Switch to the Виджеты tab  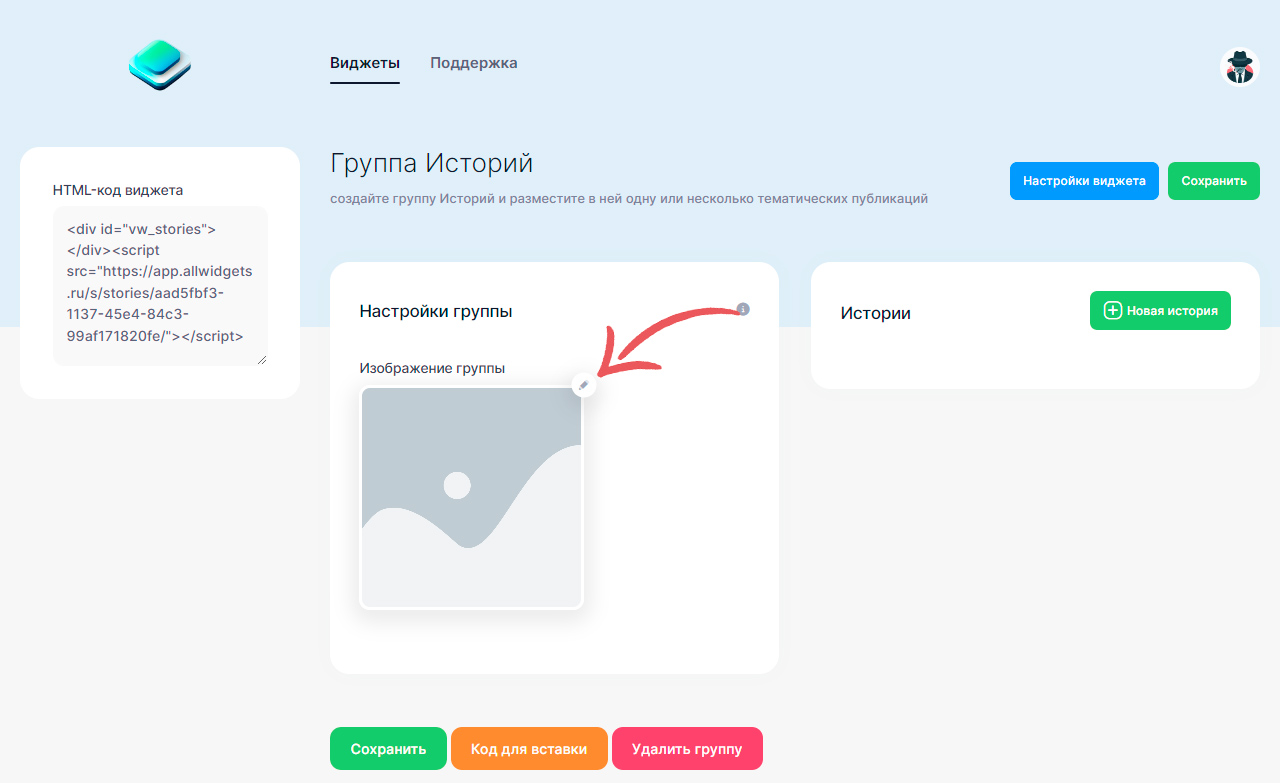pos(365,63)
